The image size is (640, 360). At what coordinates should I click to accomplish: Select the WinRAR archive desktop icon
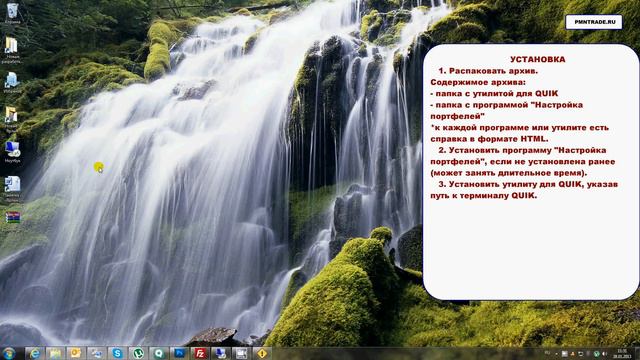[13, 217]
